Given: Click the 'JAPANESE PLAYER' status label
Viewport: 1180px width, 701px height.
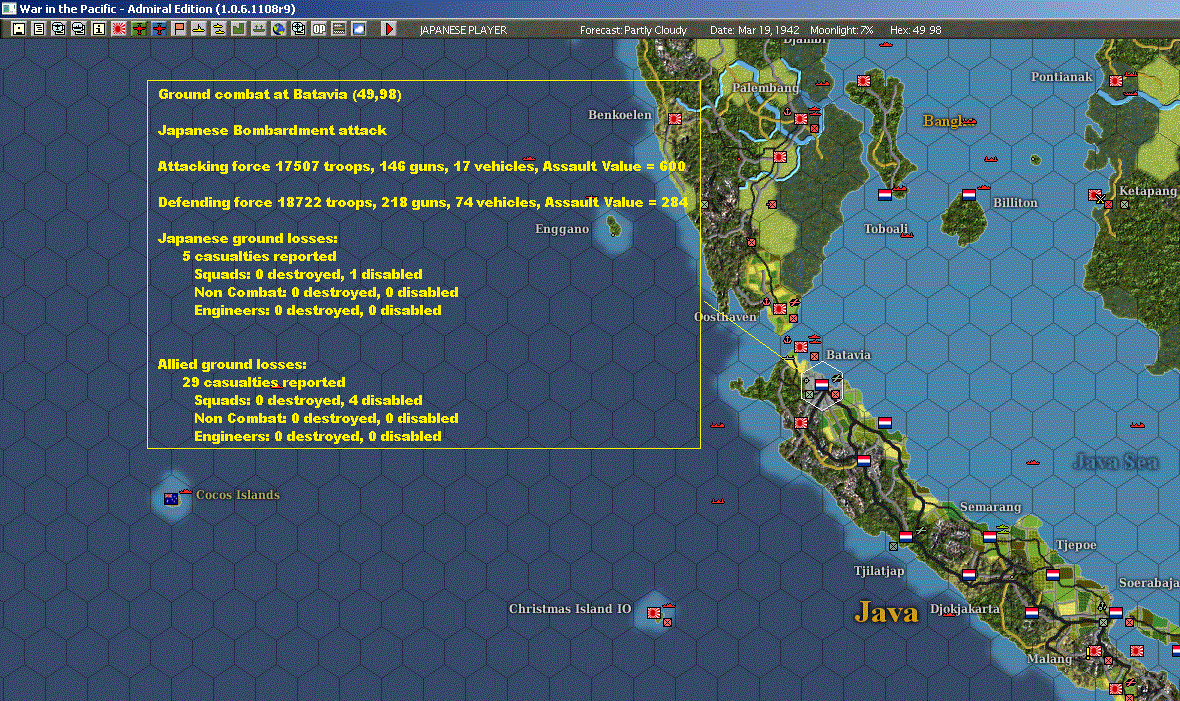Looking at the screenshot, I should tap(463, 30).
